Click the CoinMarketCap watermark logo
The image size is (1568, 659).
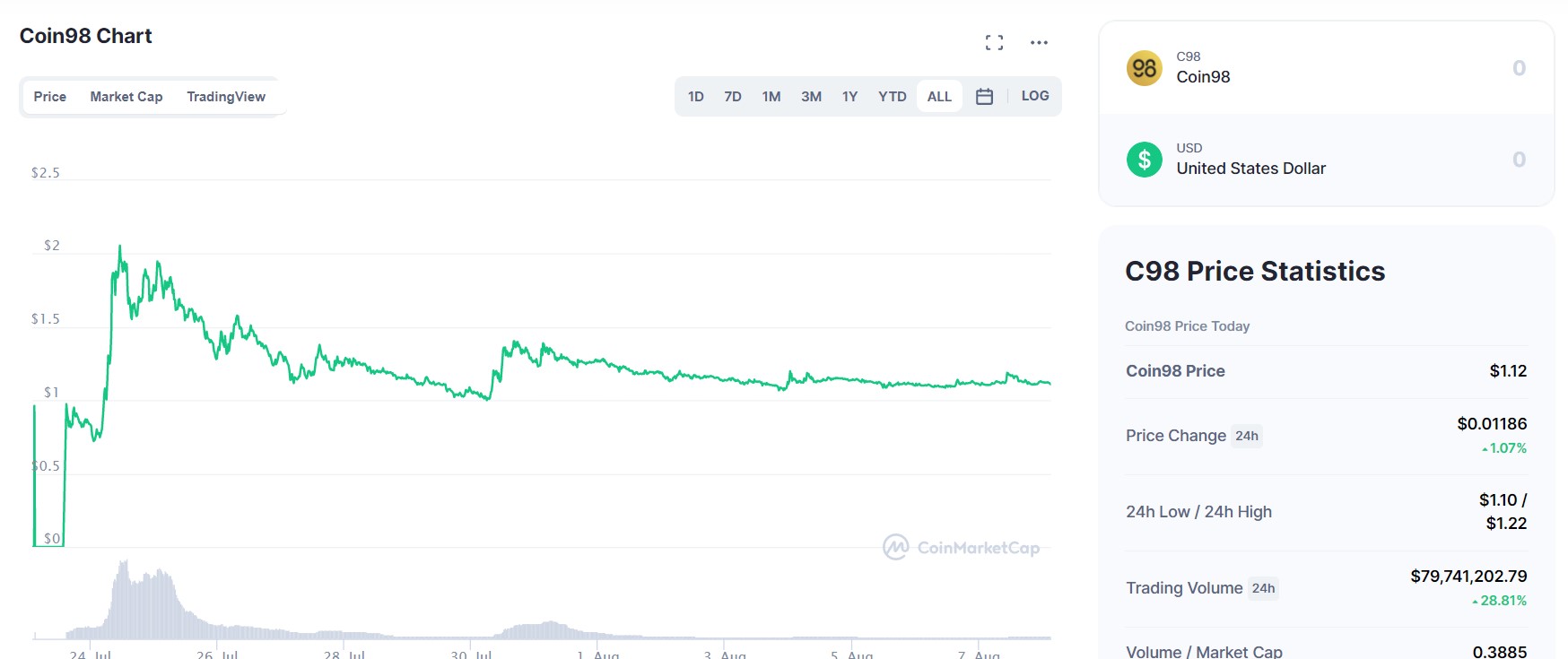click(x=962, y=548)
